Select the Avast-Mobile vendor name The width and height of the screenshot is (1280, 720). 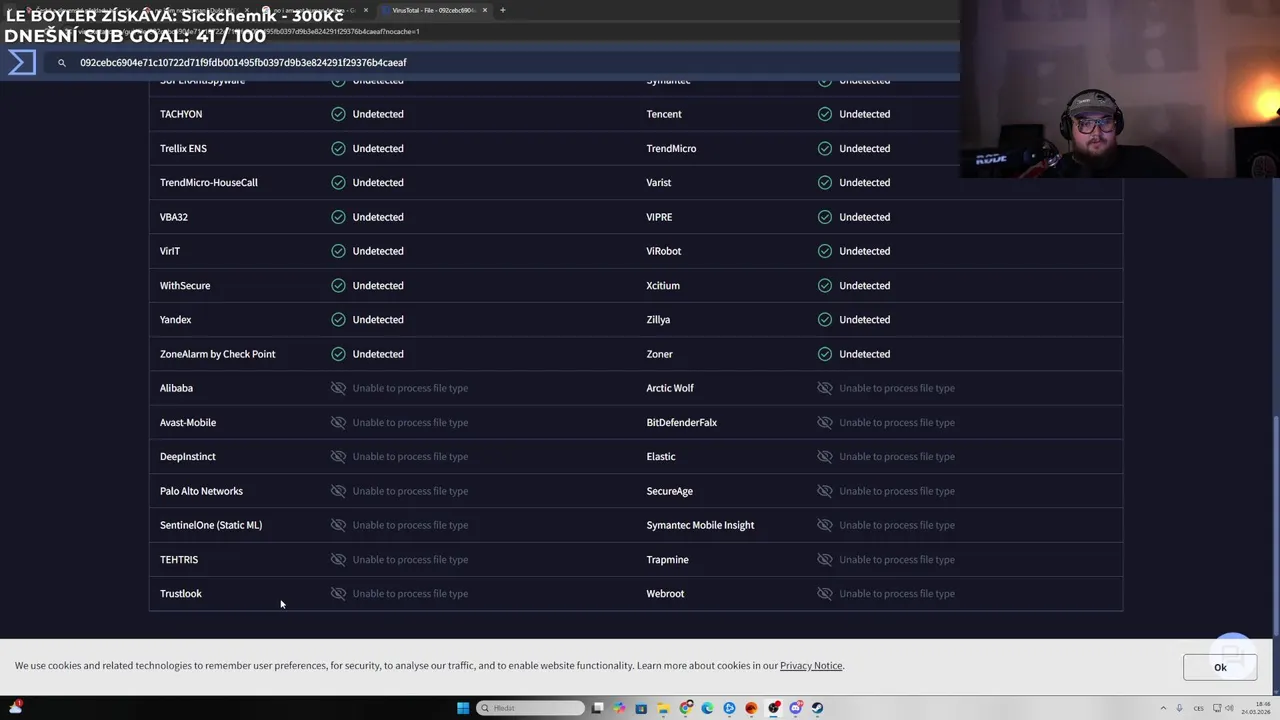pos(188,422)
